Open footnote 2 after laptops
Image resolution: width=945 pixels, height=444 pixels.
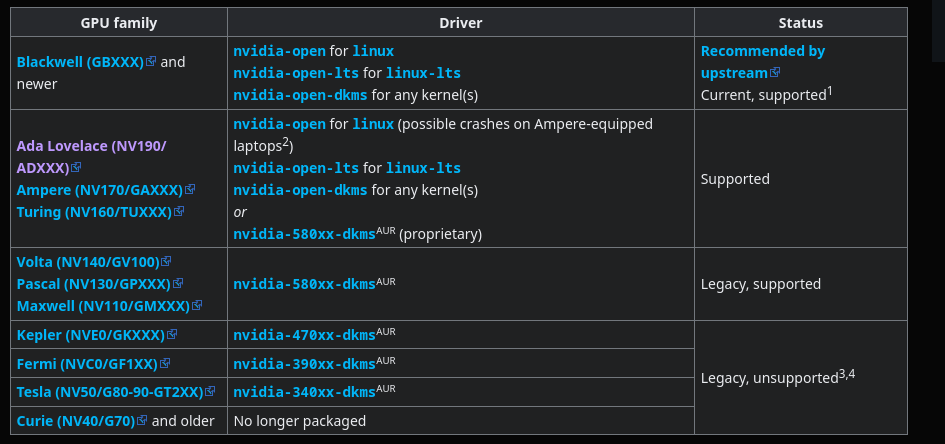(286, 142)
